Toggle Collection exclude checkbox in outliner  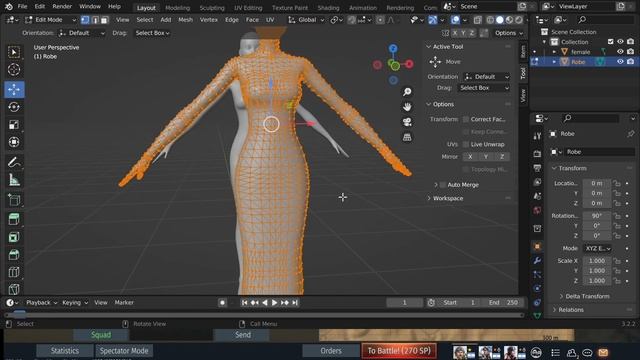point(611,42)
